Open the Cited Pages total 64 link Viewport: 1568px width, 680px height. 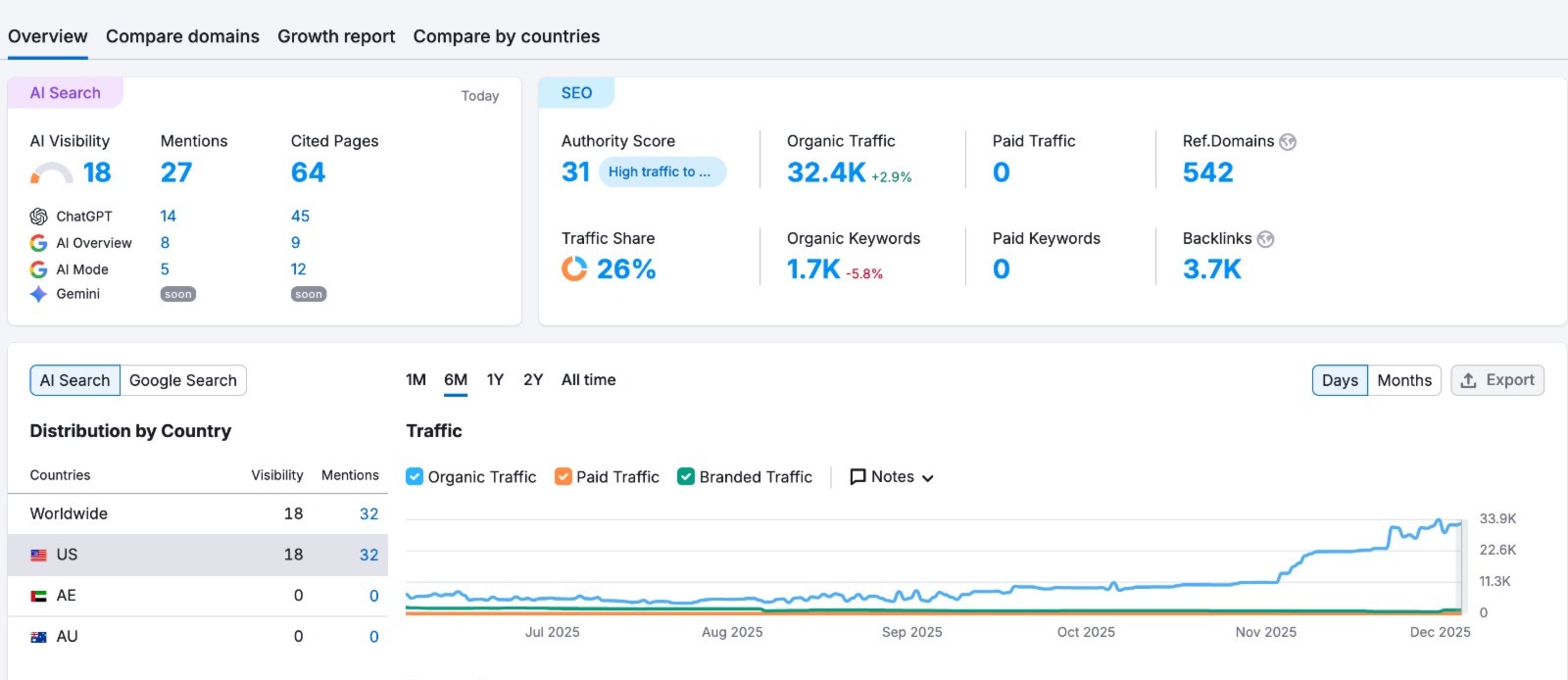pos(308,172)
